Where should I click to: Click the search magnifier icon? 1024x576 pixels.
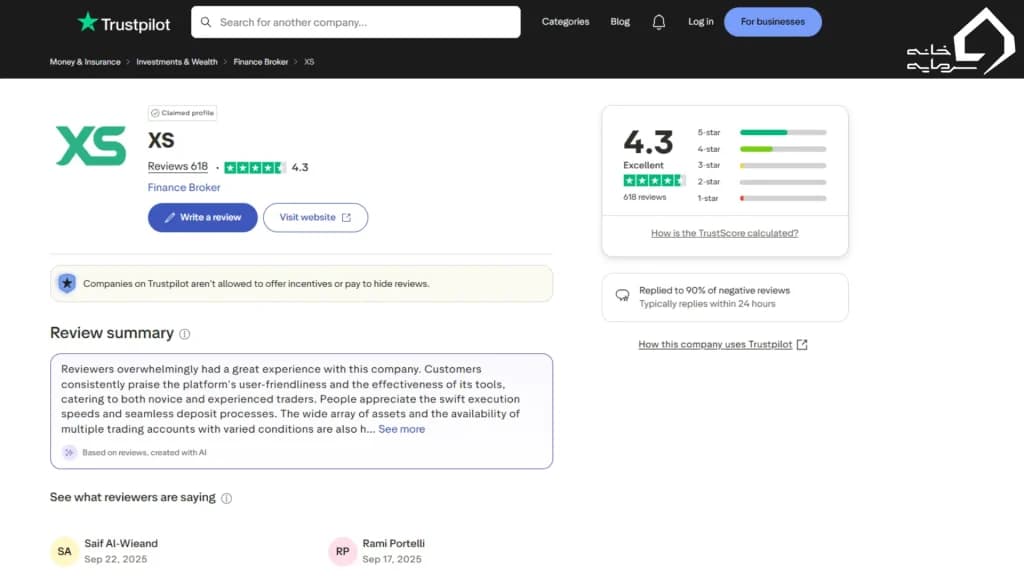(x=206, y=22)
